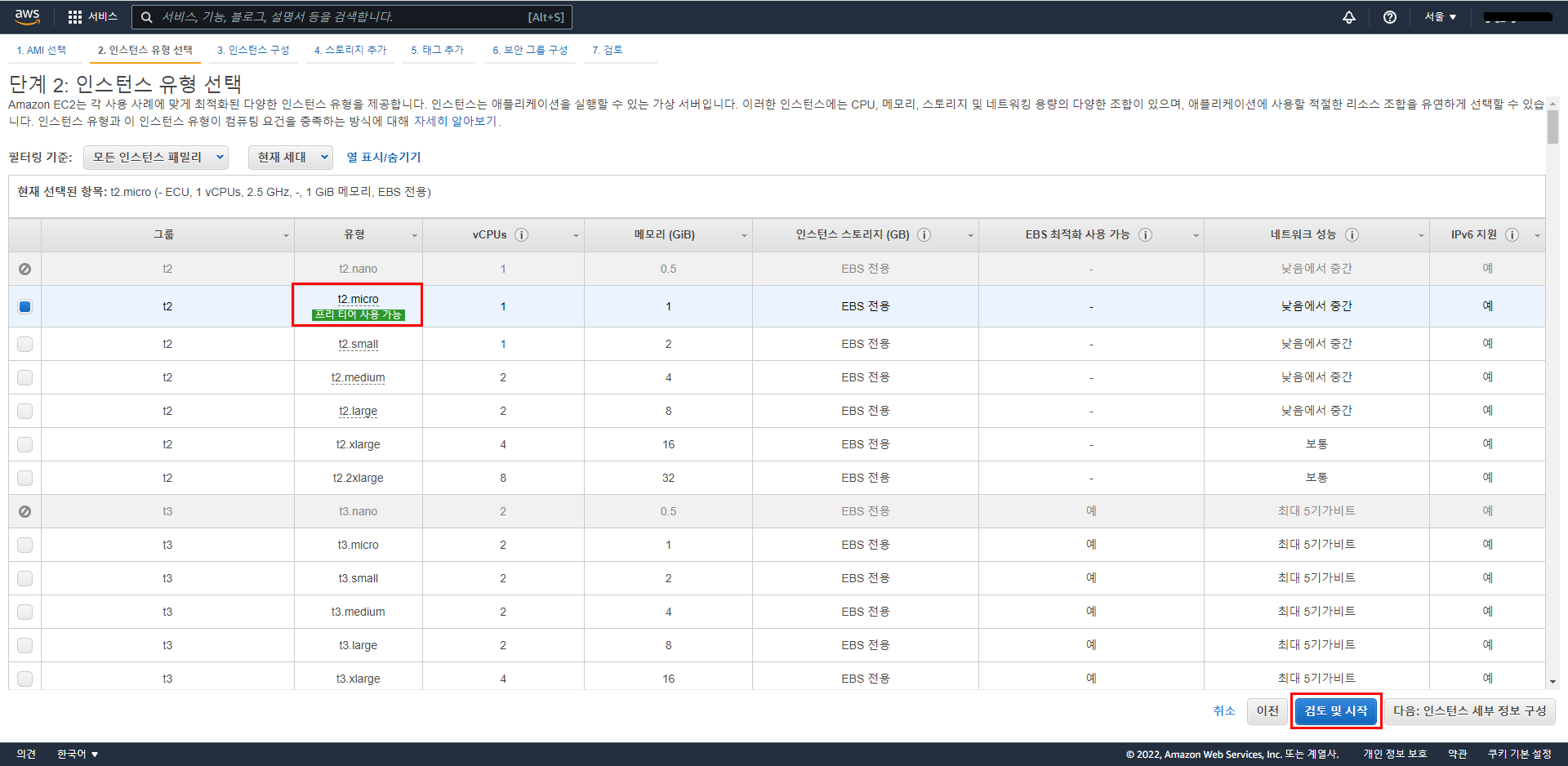
Task: Open the learn more link
Action: pos(455,122)
